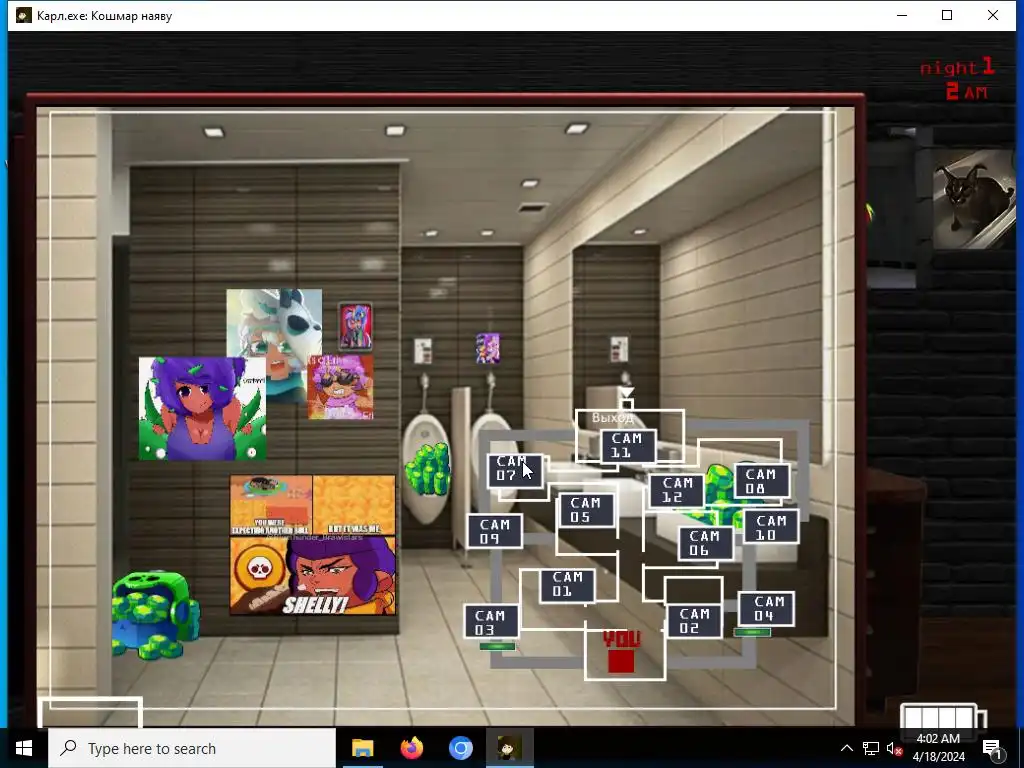Open Firefox from the taskbar

pos(411,748)
